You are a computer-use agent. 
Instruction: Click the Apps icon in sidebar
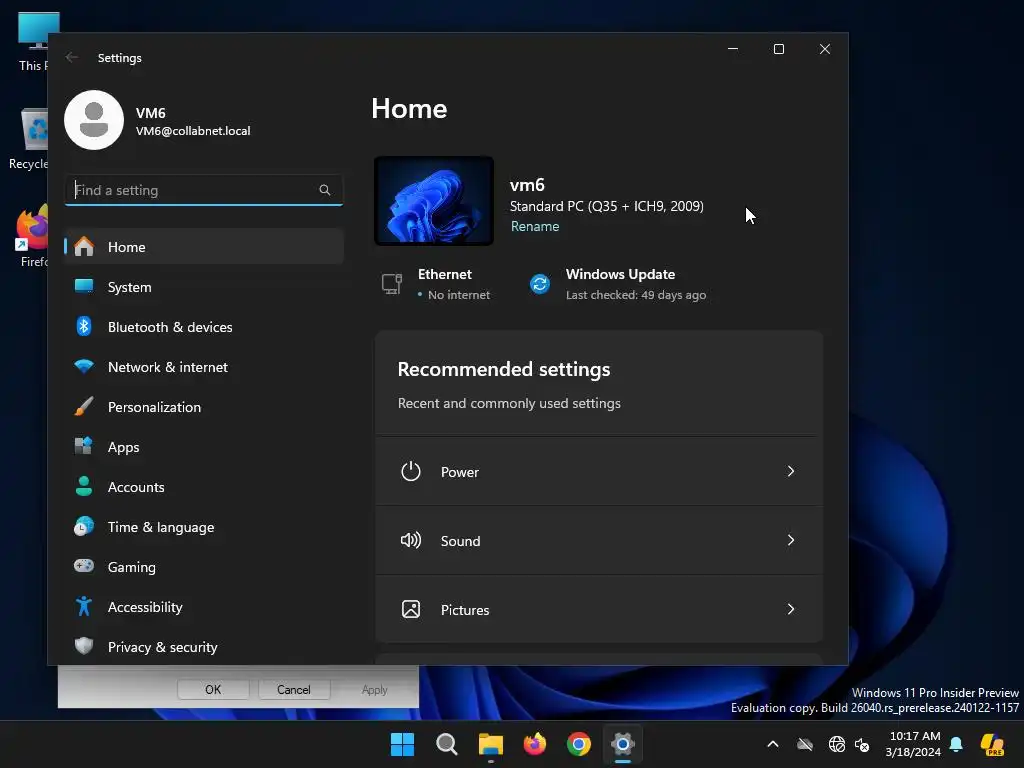(84, 447)
